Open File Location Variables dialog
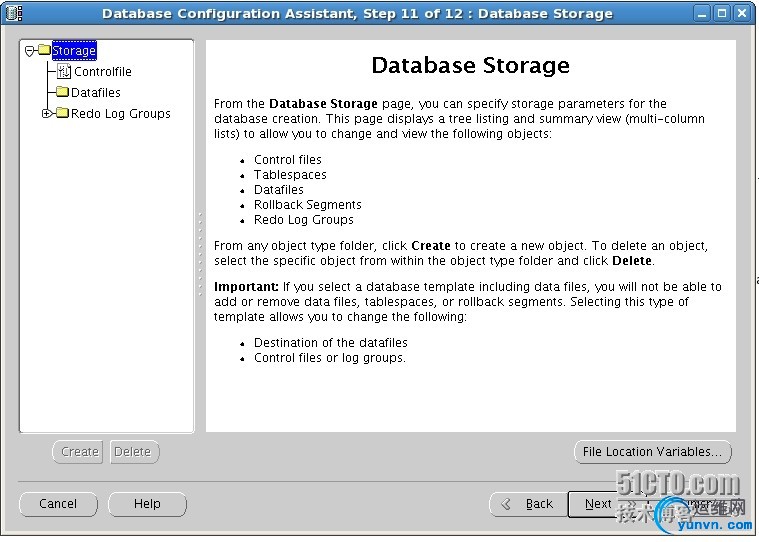 [x=653, y=452]
